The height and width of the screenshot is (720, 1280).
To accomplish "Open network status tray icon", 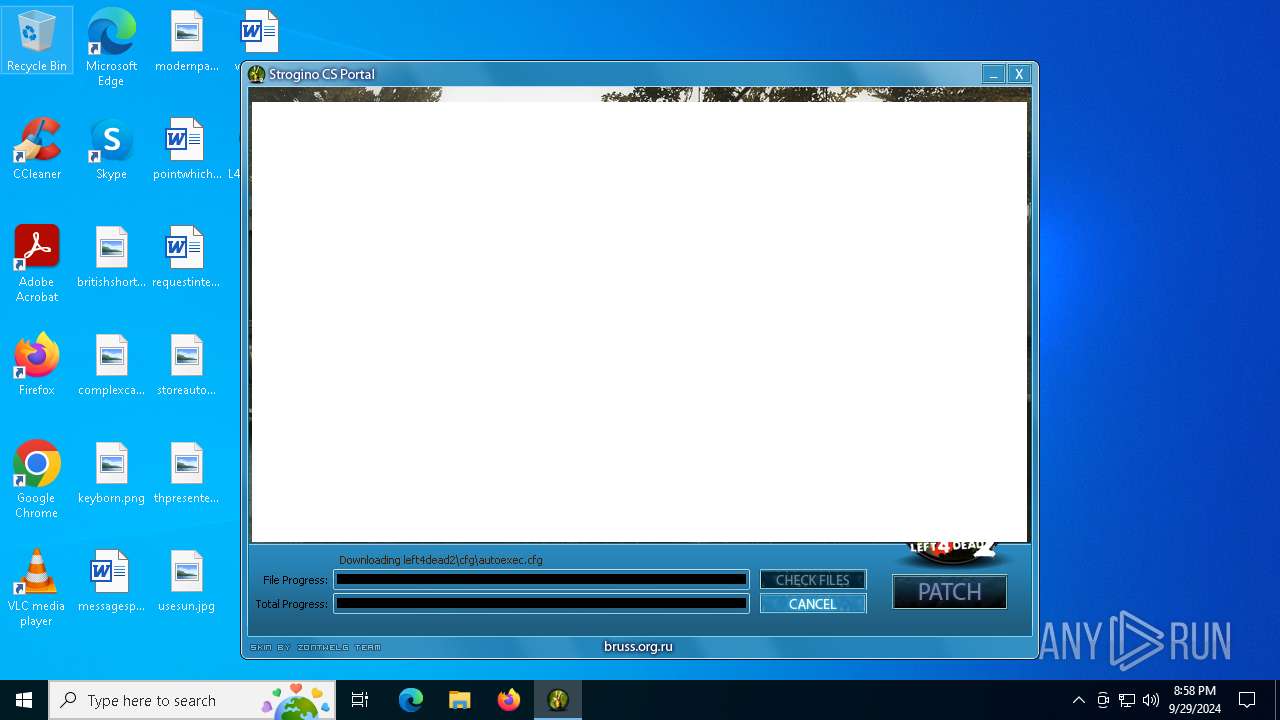I will [1127, 700].
